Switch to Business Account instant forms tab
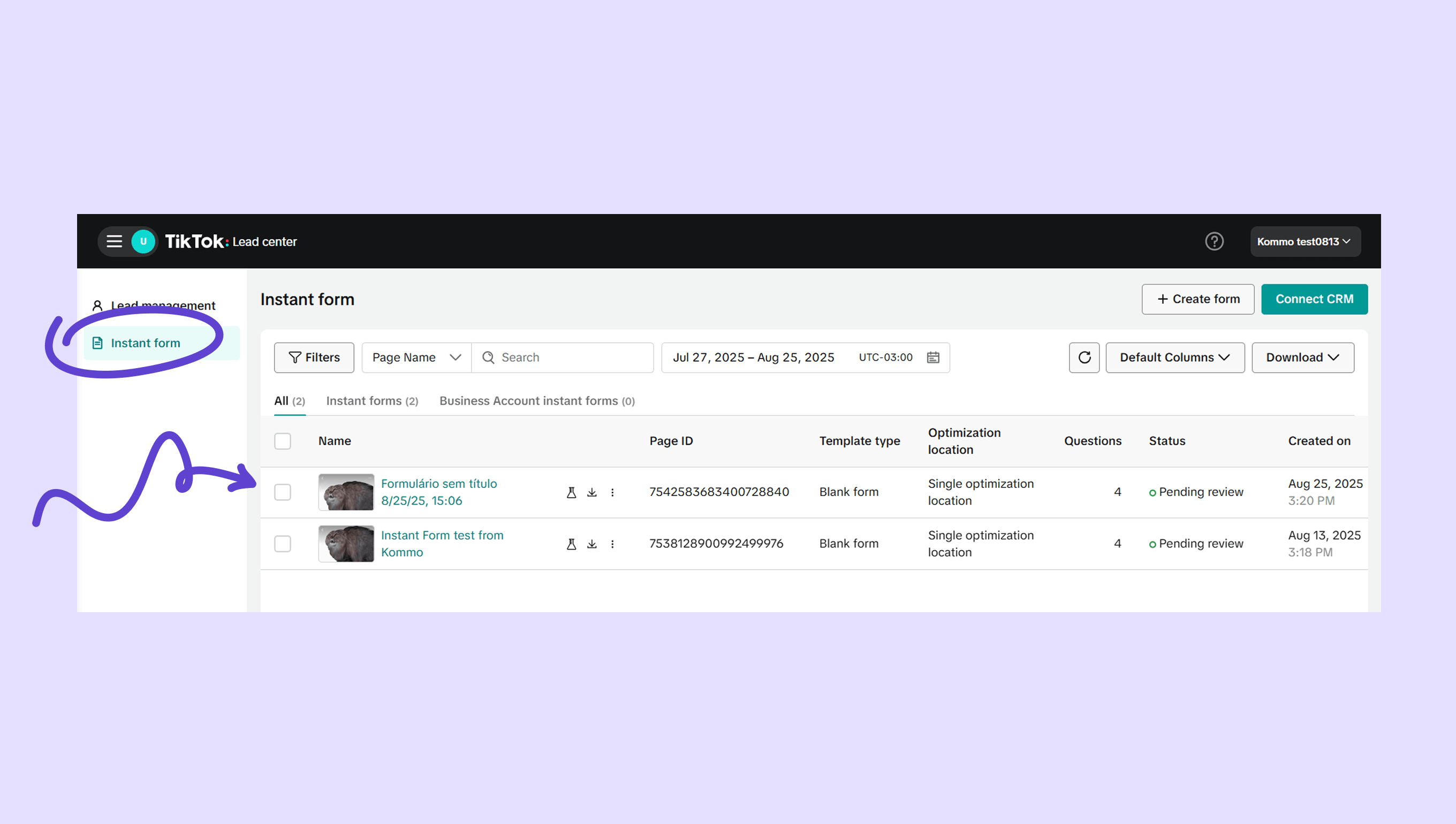This screenshot has height=824, width=1456. click(537, 401)
